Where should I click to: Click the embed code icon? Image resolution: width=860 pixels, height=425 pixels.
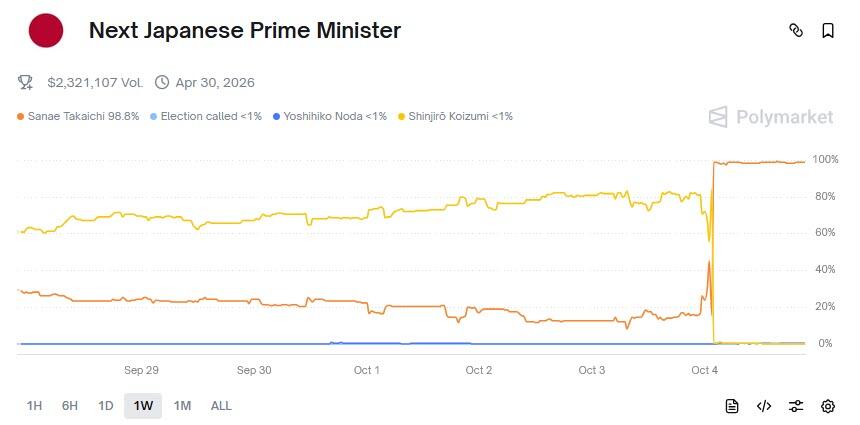(x=764, y=406)
